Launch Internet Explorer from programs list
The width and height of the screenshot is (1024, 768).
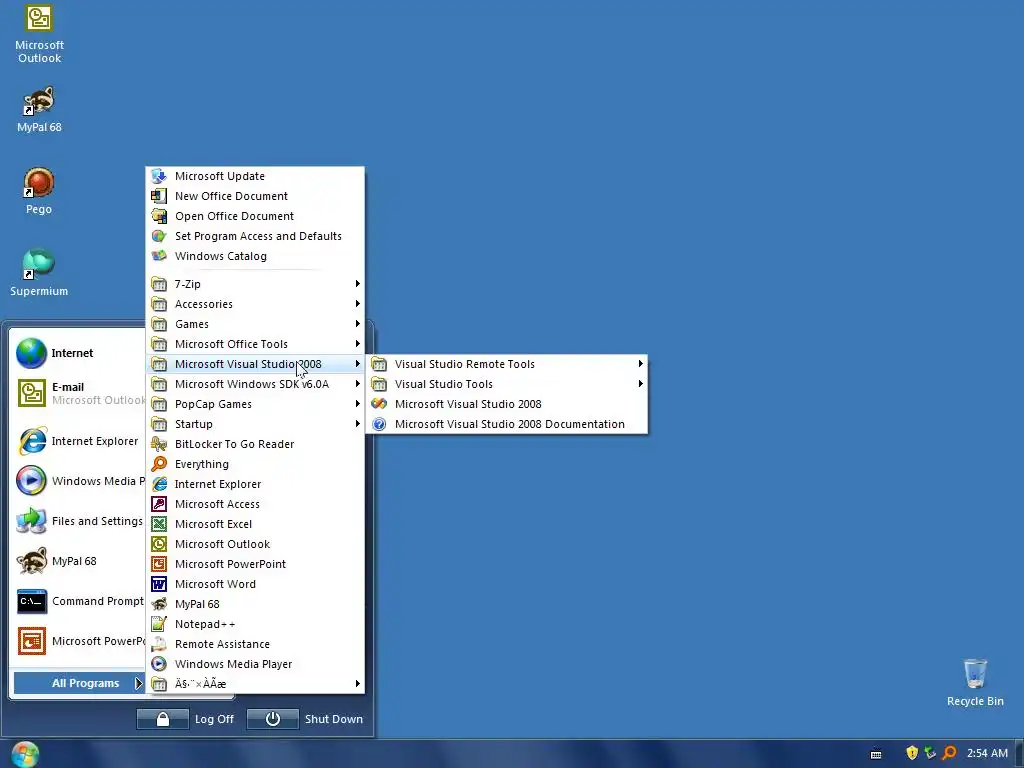point(255,484)
